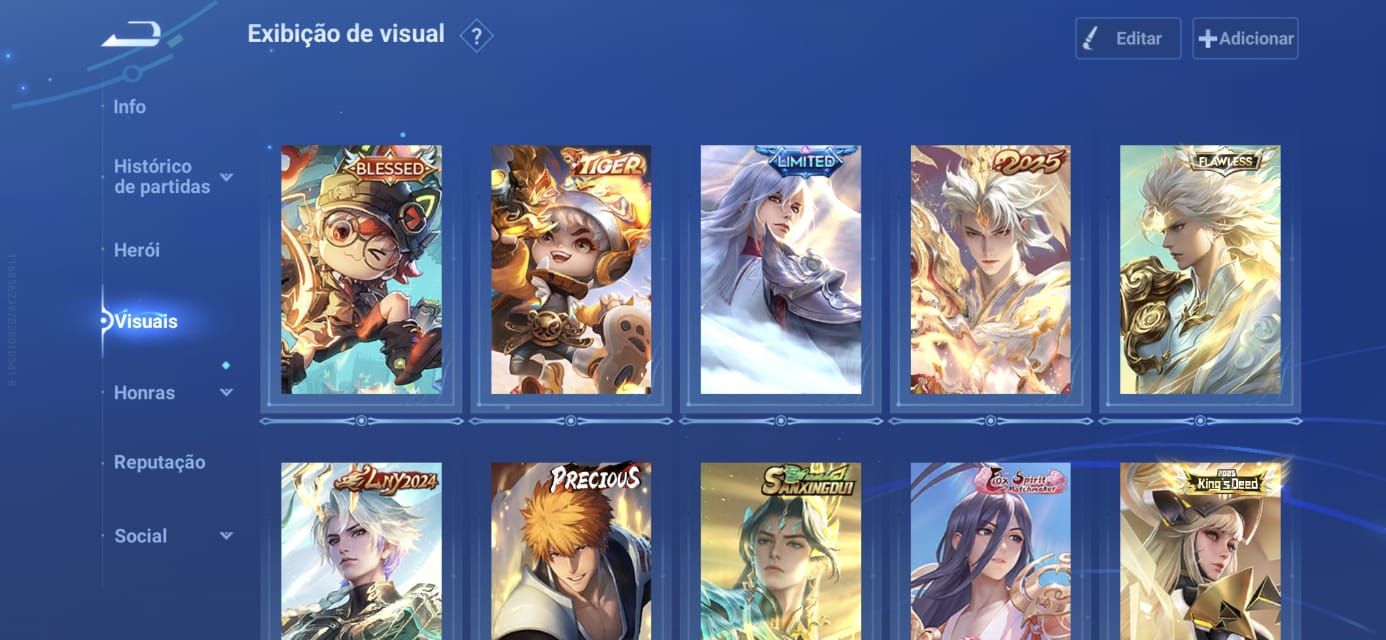The width and height of the screenshot is (1386, 640).
Task: Open the 2025 skin card
Action: [x=991, y=270]
